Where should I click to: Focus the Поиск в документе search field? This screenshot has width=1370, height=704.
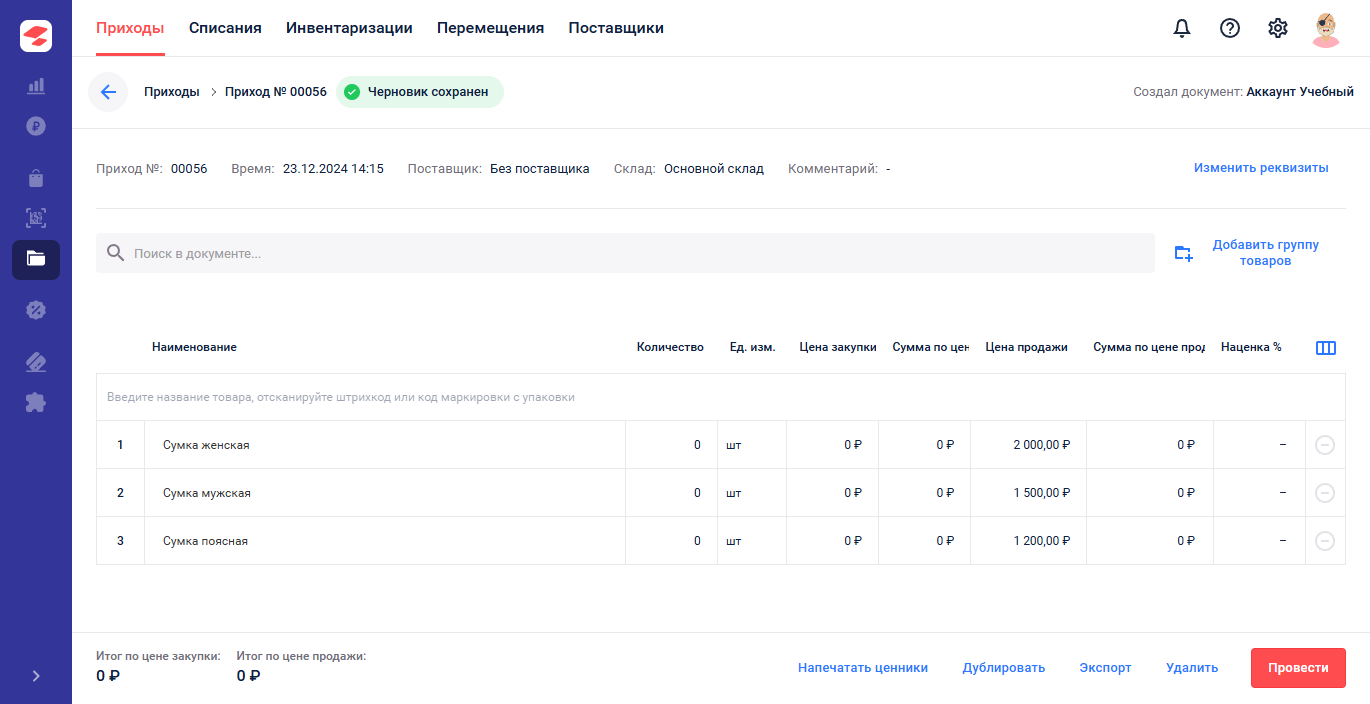pyautogui.click(x=625, y=253)
